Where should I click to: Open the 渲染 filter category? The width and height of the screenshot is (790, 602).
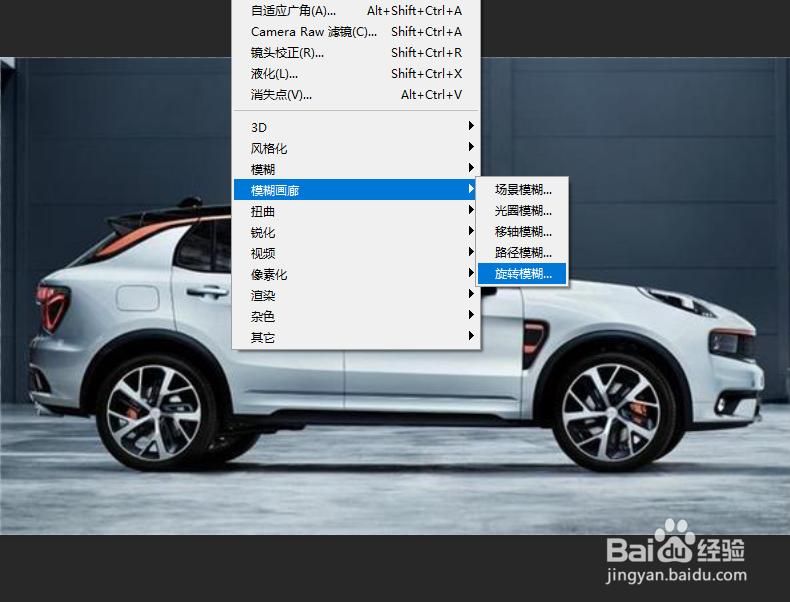[x=355, y=295]
